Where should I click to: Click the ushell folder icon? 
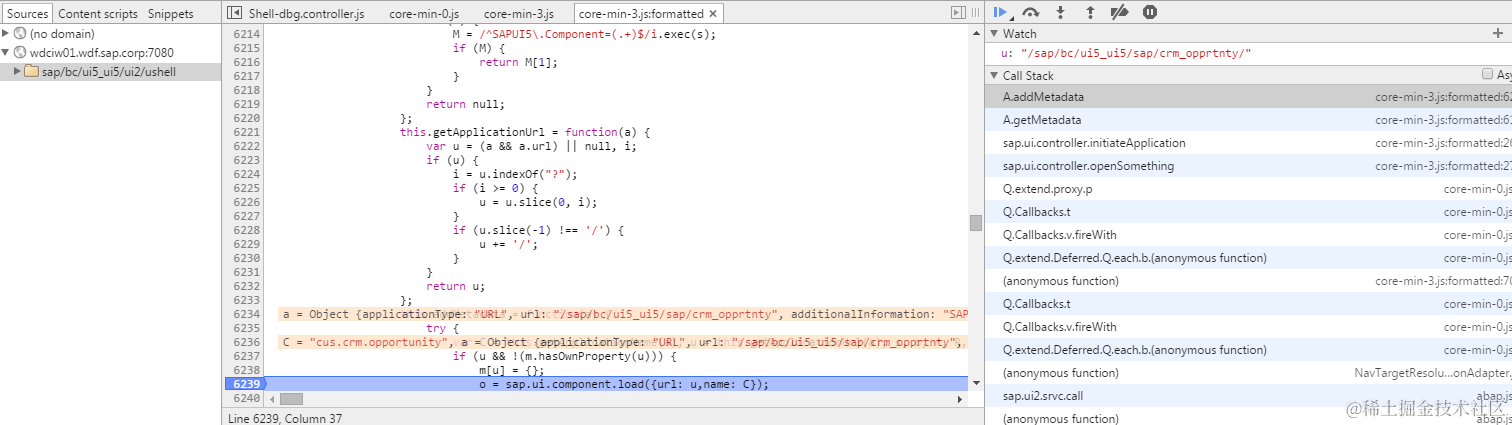pos(32,72)
